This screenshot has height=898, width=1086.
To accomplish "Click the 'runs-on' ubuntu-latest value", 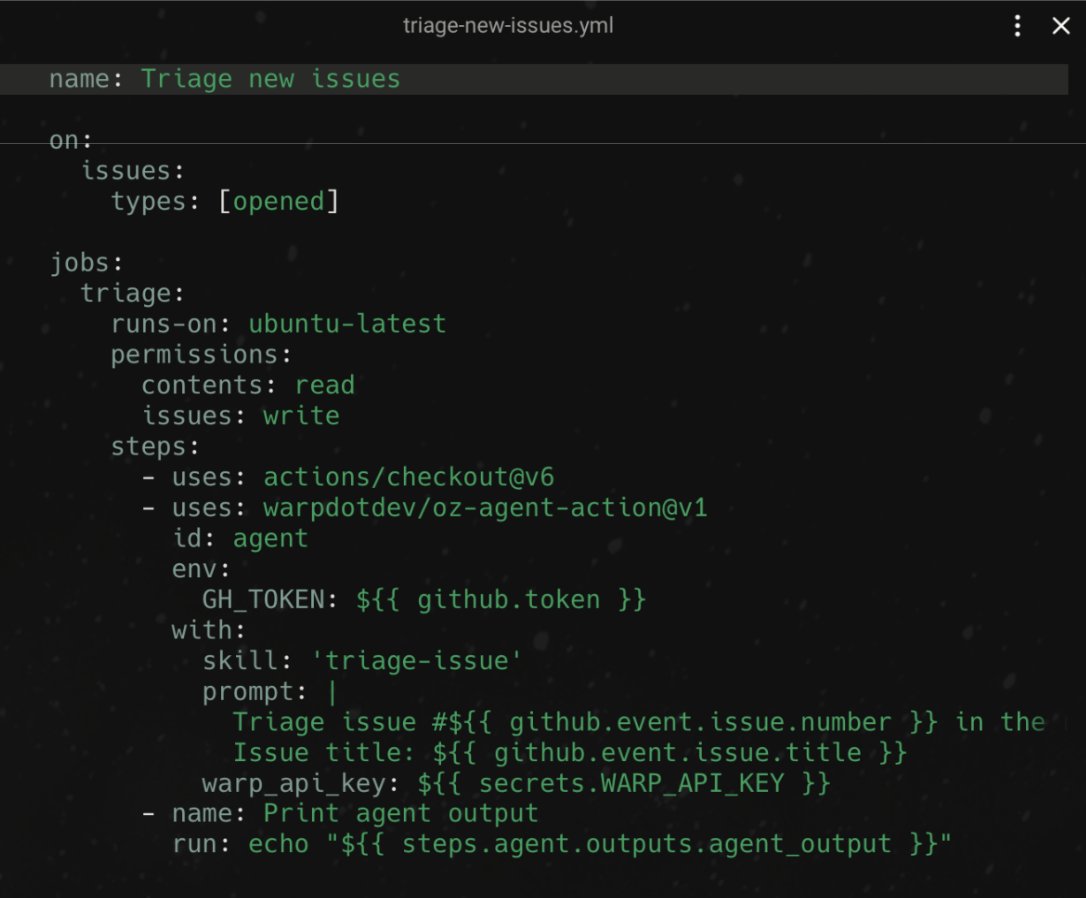I will click(347, 324).
